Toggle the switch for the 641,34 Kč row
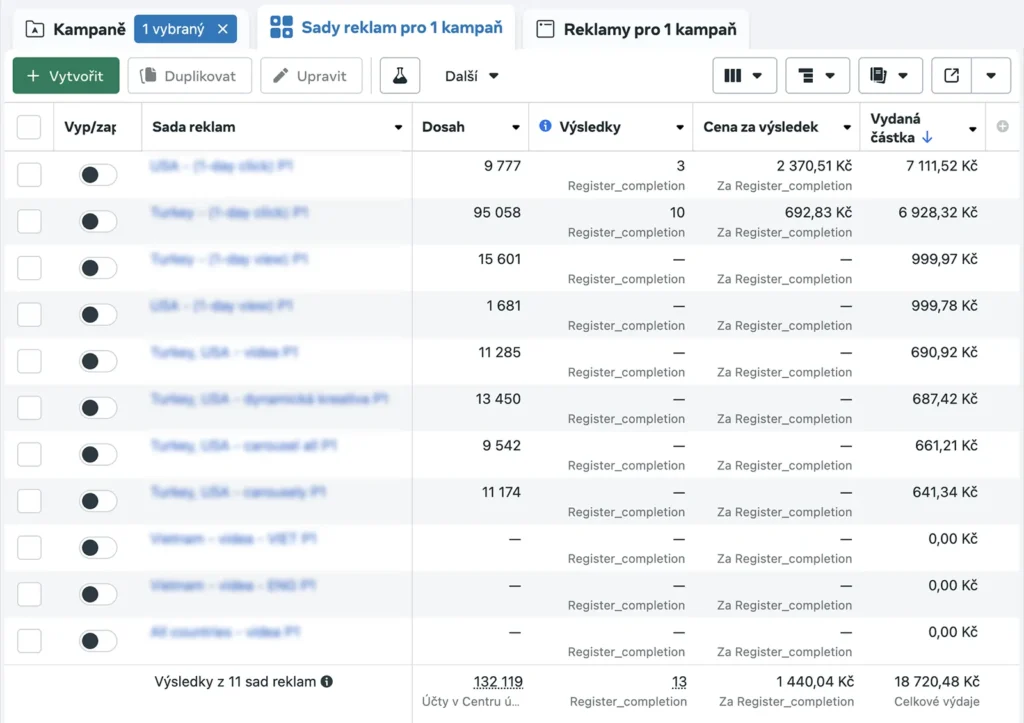 pos(98,501)
